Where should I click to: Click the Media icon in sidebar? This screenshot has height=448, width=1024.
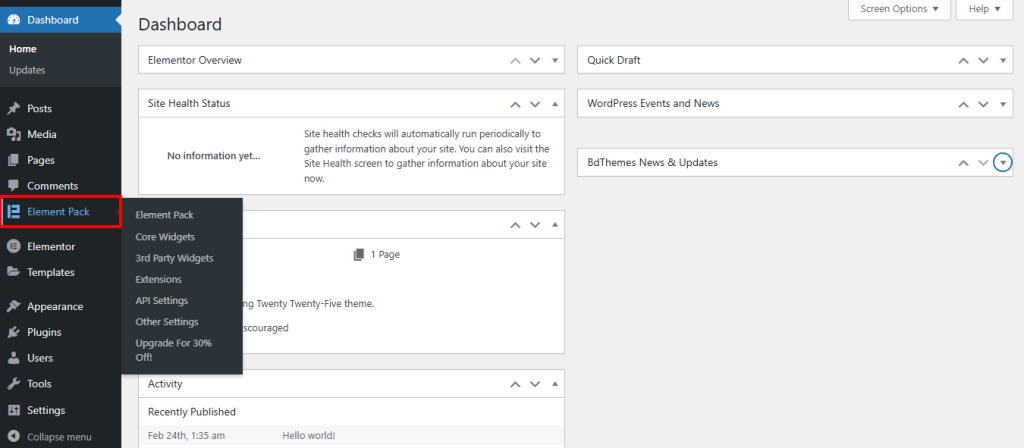13,134
